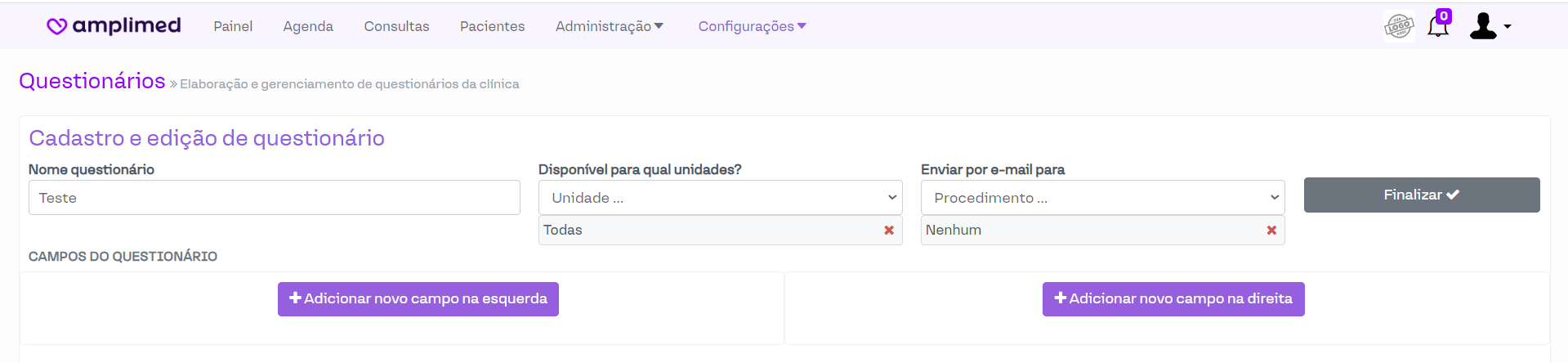This screenshot has width=1568, height=363.
Task: Remove the 'Todas' unit tag
Action: click(889, 231)
